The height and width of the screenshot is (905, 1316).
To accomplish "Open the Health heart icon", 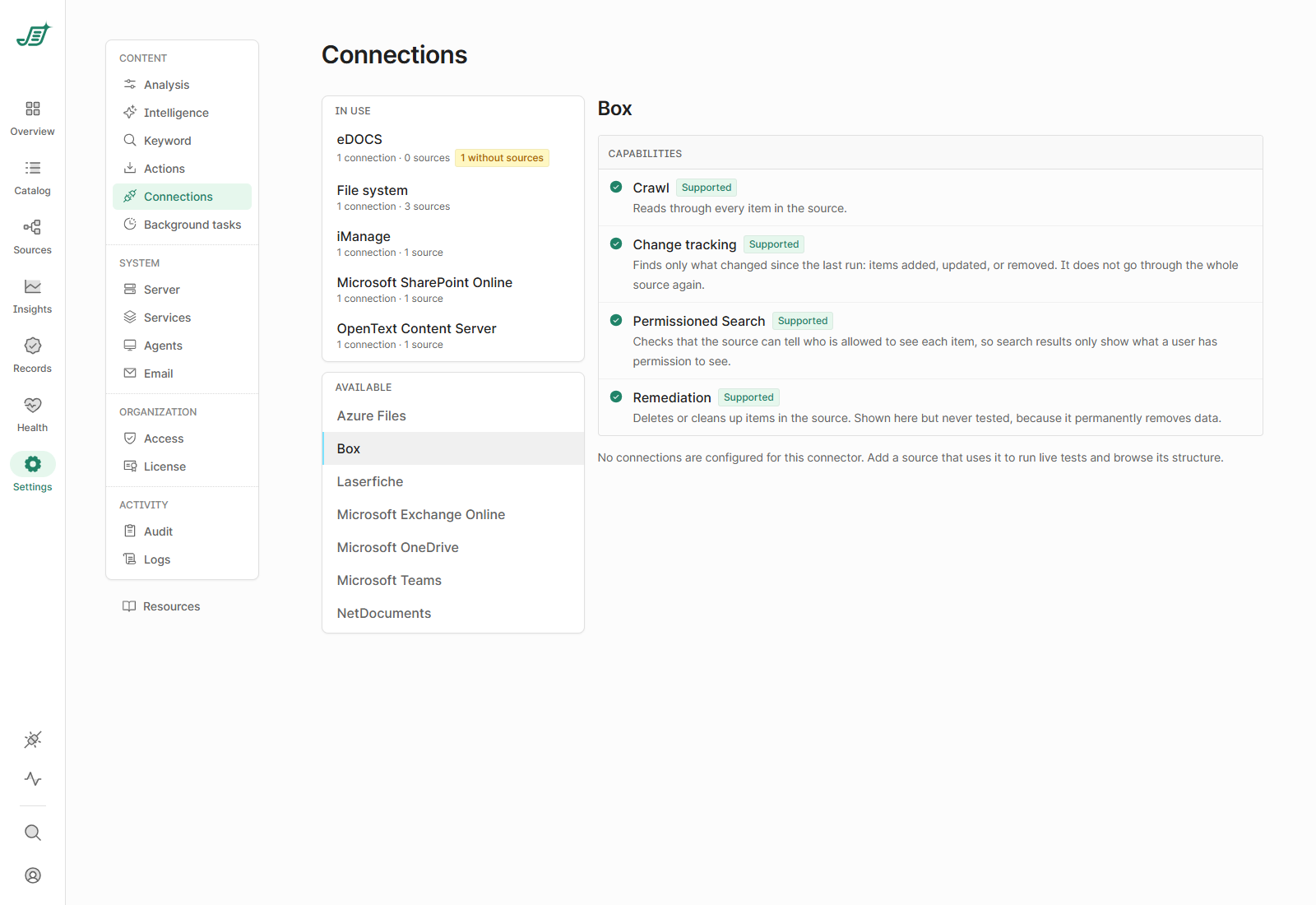I will 33,405.
